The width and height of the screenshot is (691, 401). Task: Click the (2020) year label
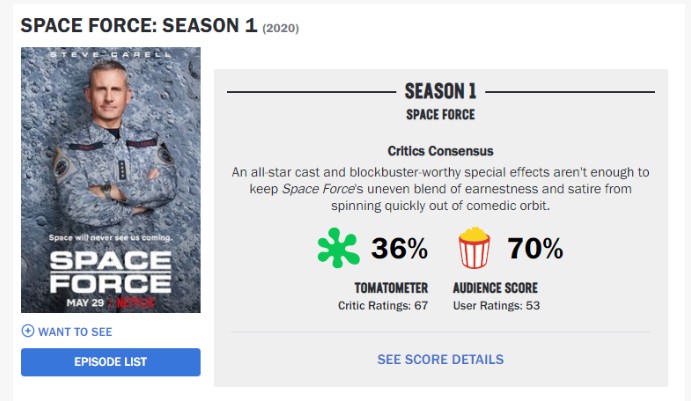281,28
